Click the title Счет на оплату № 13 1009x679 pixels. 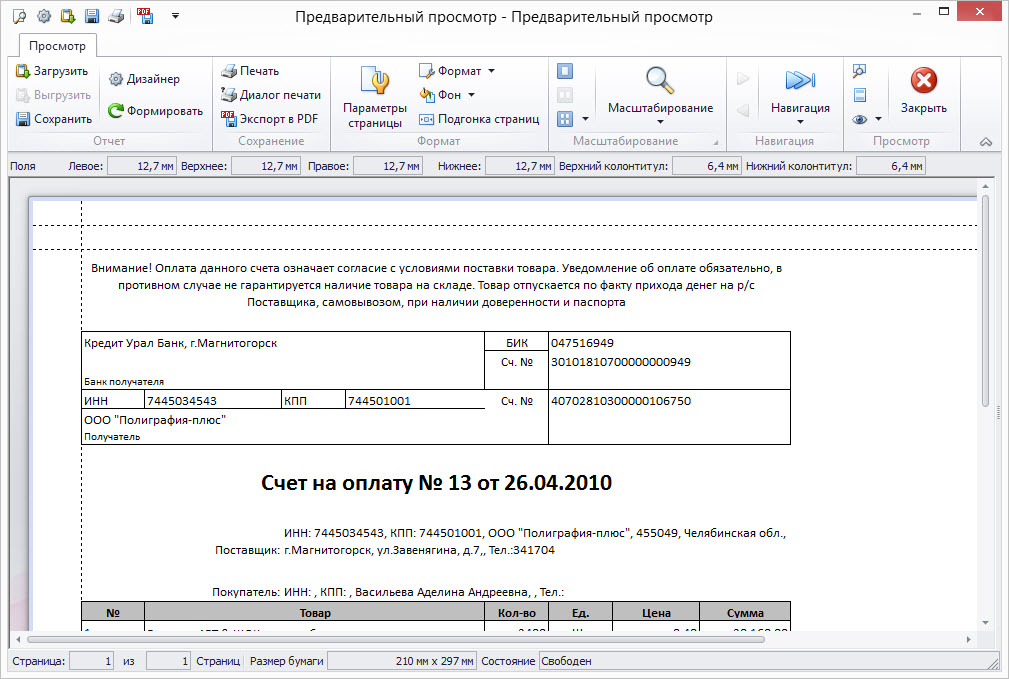(436, 483)
